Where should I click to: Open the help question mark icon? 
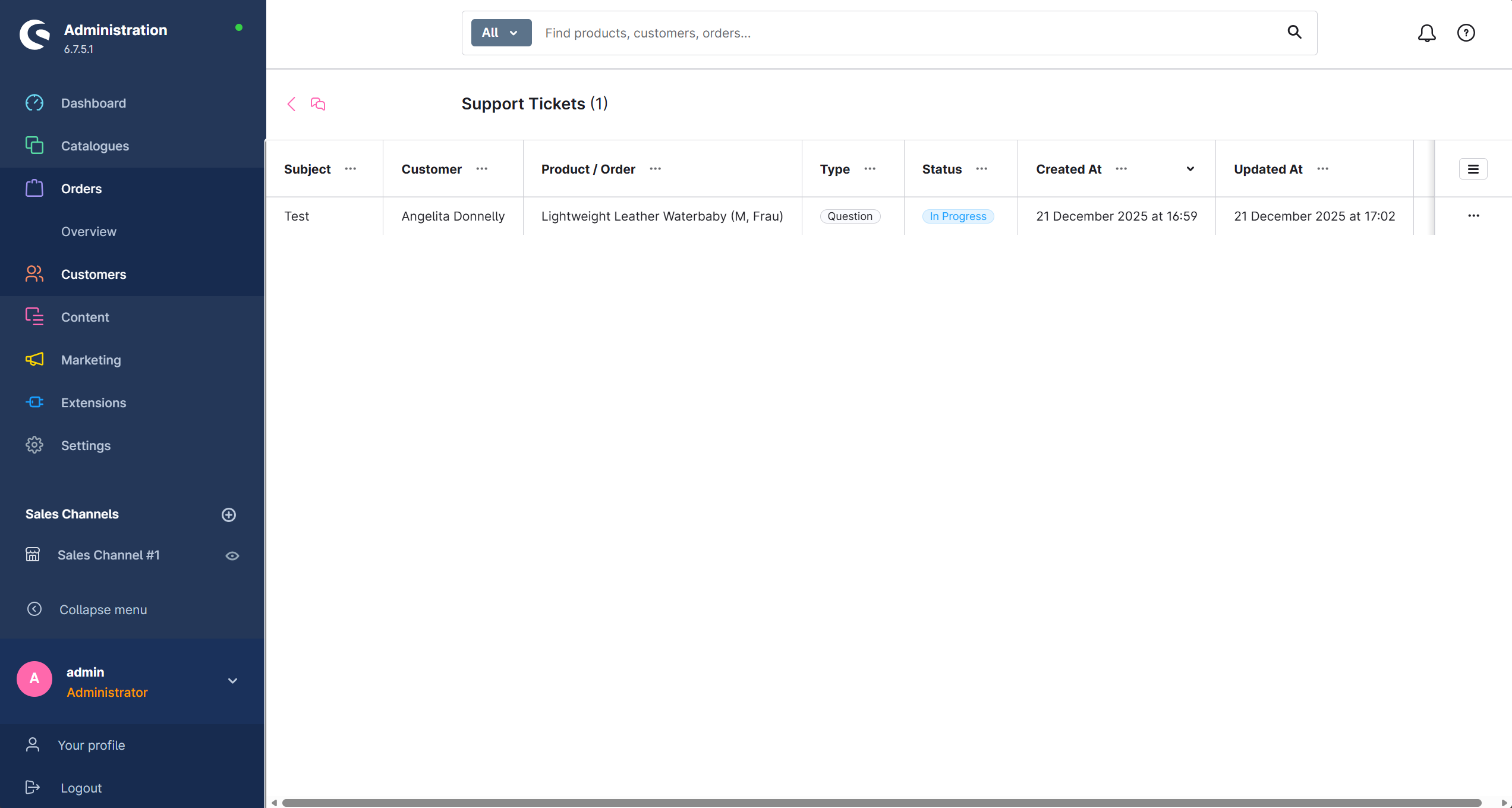(1466, 33)
